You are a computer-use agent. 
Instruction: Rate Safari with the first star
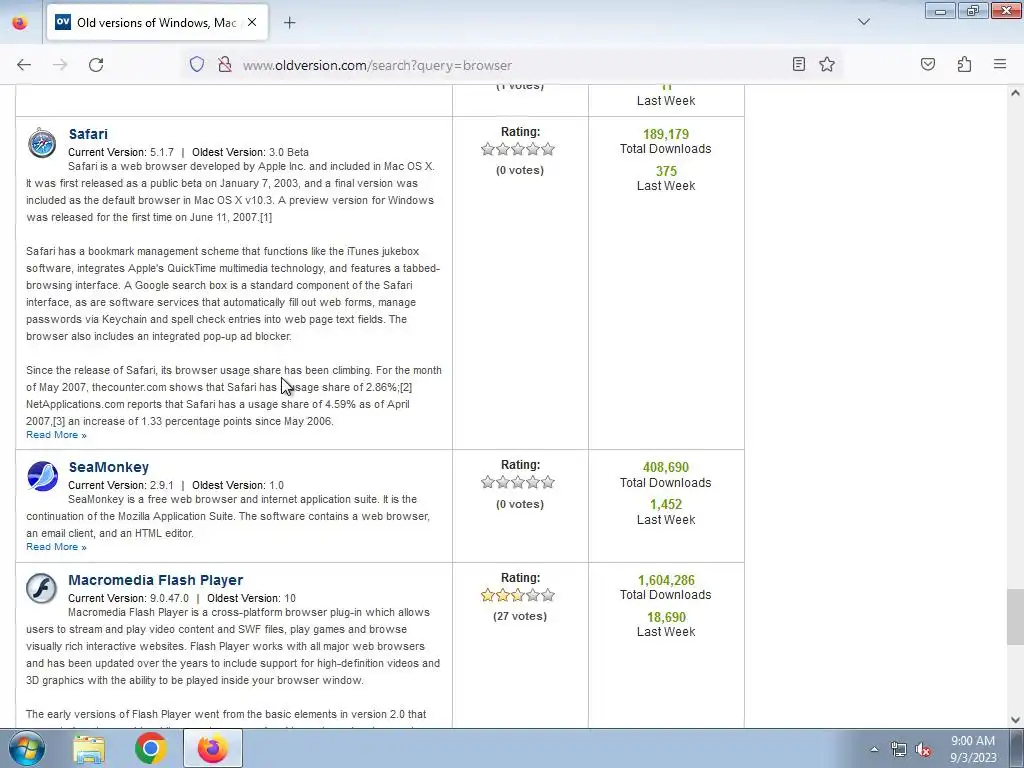[x=488, y=150]
